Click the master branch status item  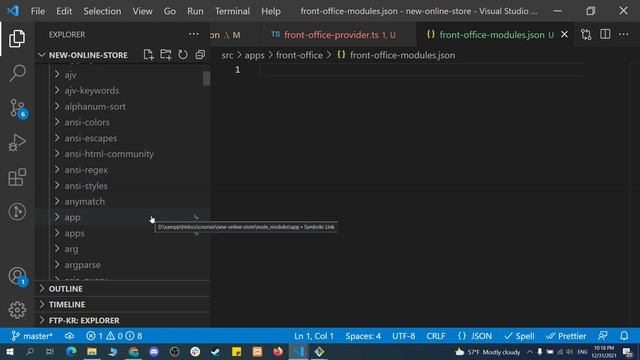[31, 336]
